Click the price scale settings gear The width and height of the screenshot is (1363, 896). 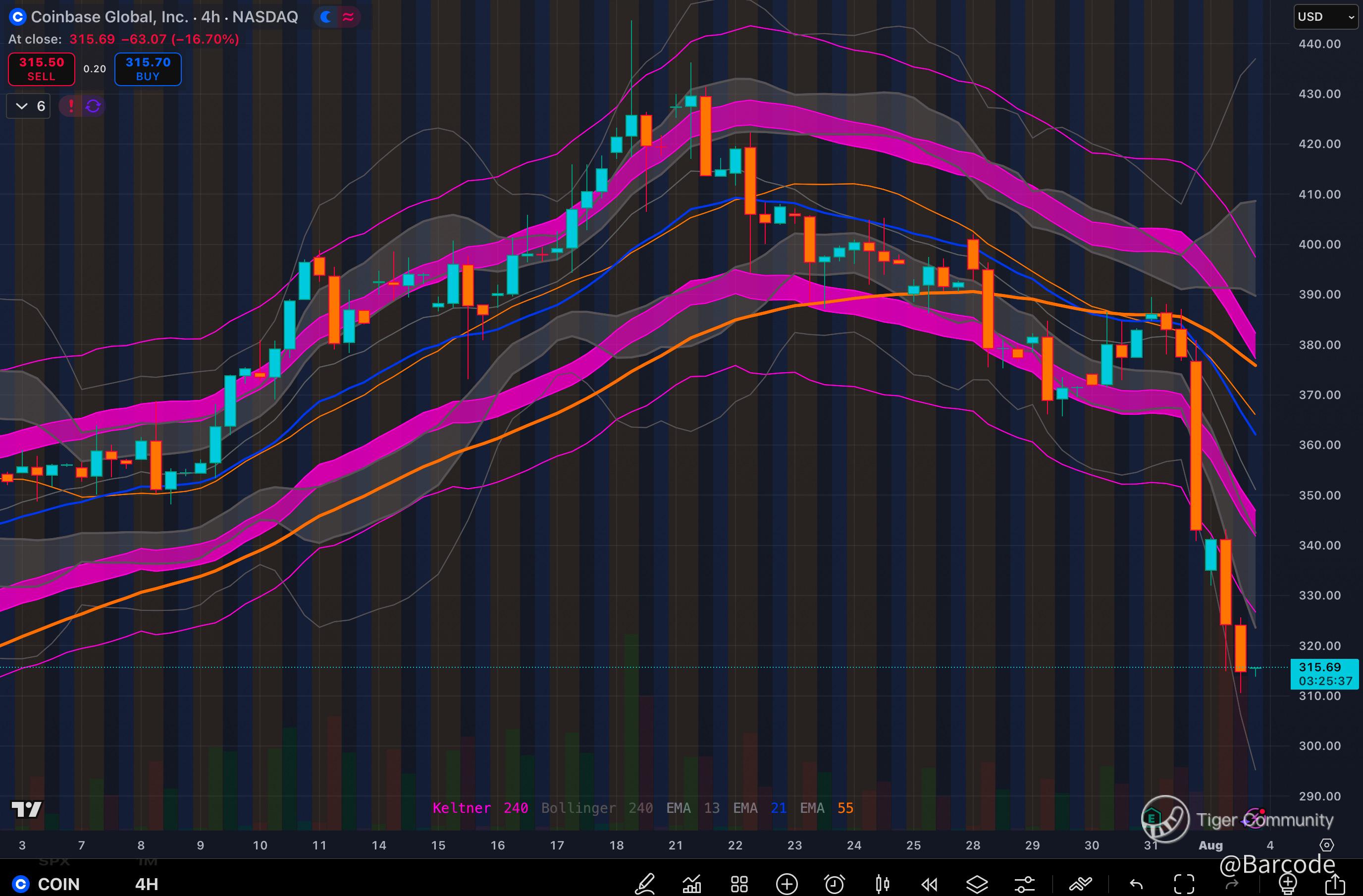1326,845
